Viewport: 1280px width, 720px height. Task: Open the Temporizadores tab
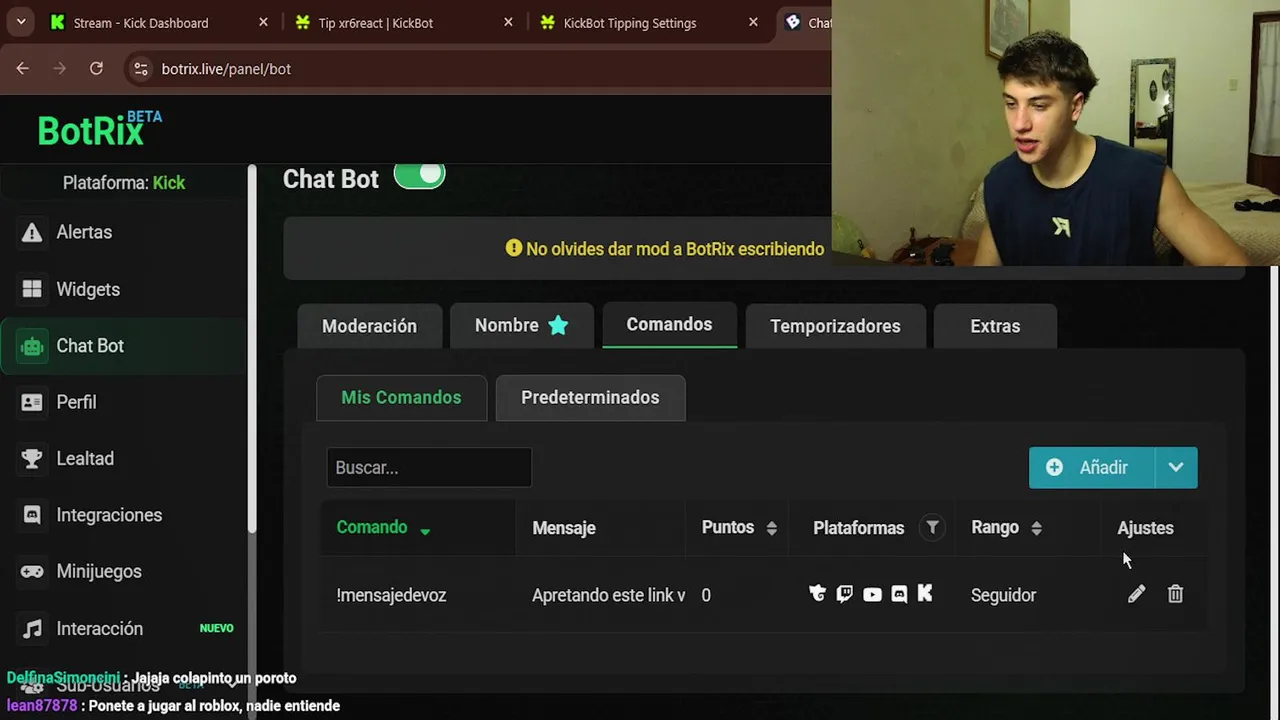pyautogui.click(x=835, y=326)
